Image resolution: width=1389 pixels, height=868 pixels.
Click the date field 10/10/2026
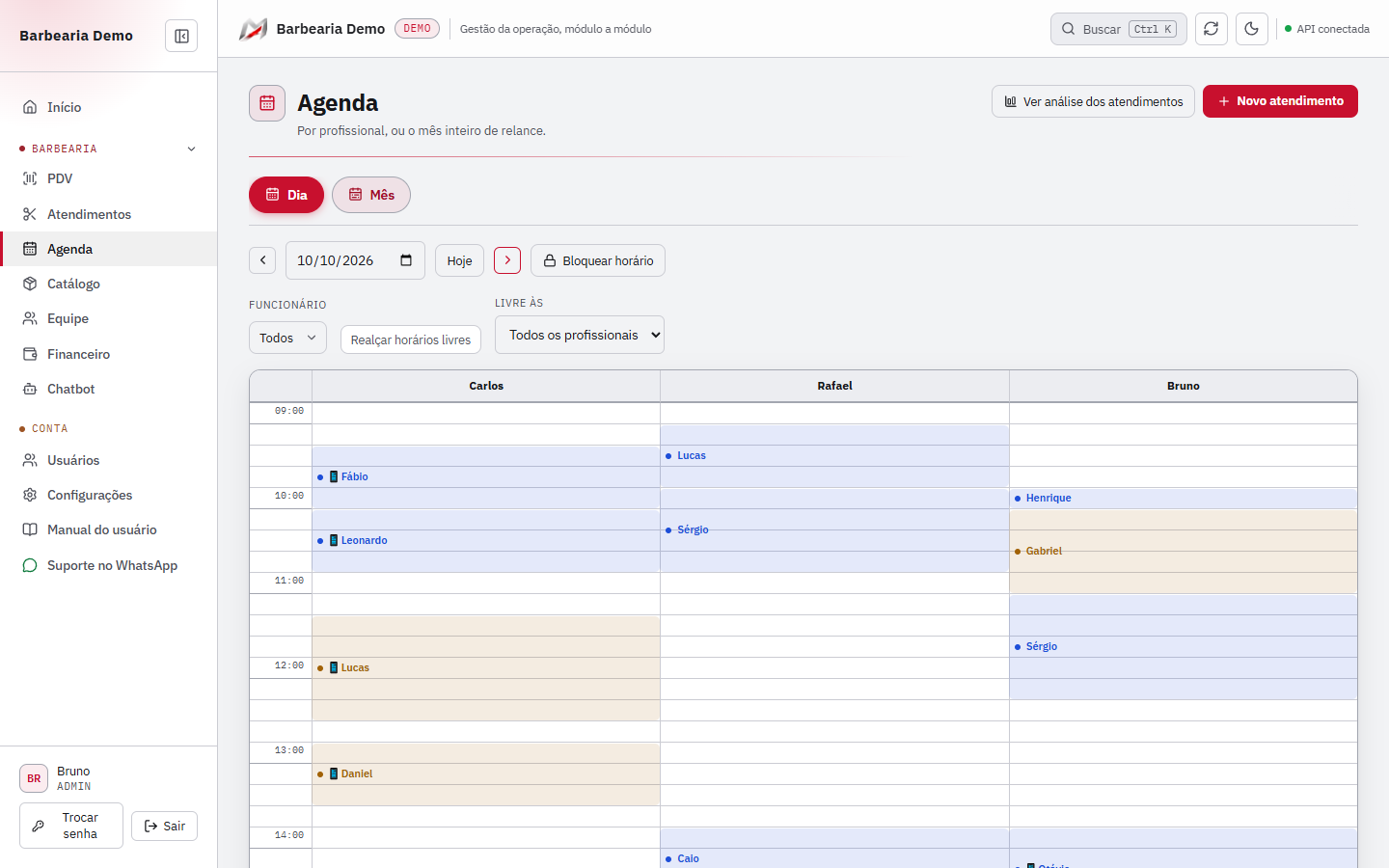tap(355, 260)
